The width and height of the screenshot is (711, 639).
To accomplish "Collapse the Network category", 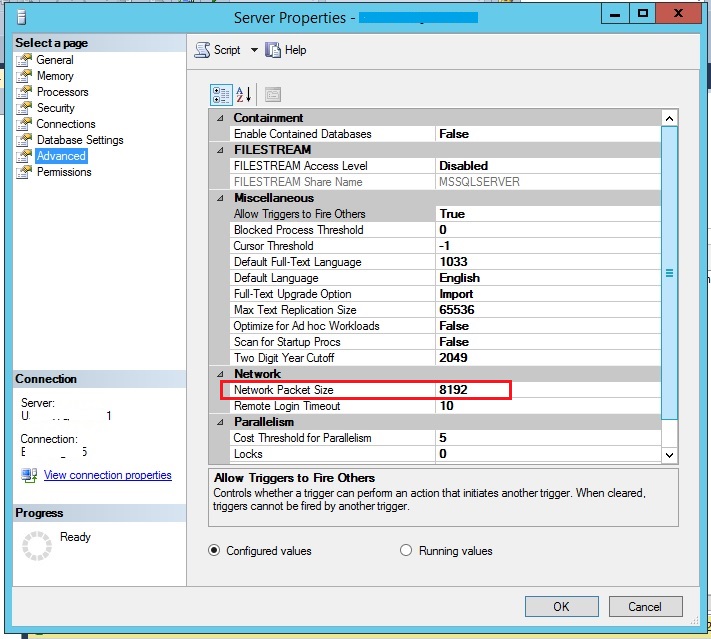I will 220,374.
